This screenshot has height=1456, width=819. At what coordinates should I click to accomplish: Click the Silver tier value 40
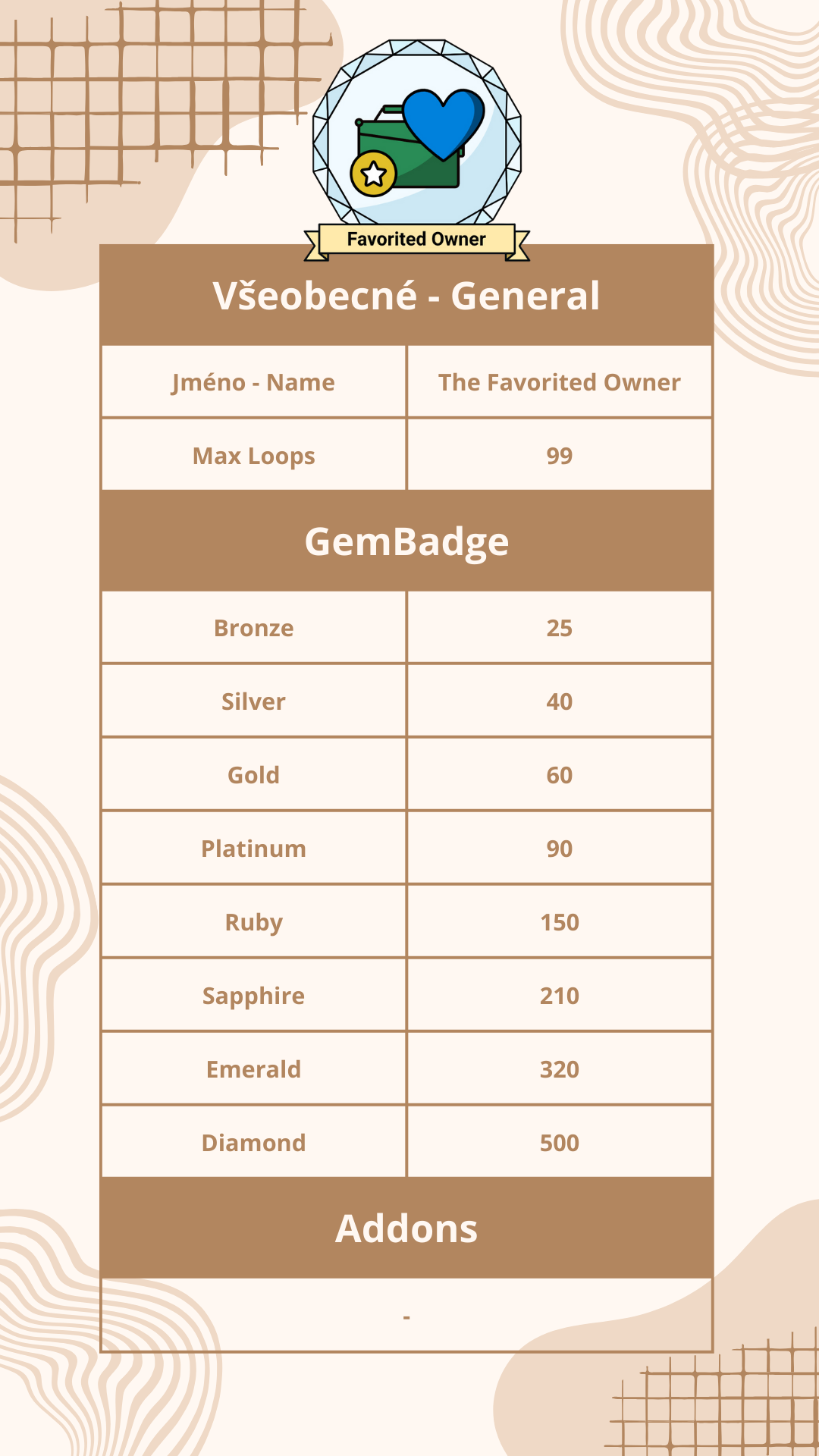(x=560, y=701)
